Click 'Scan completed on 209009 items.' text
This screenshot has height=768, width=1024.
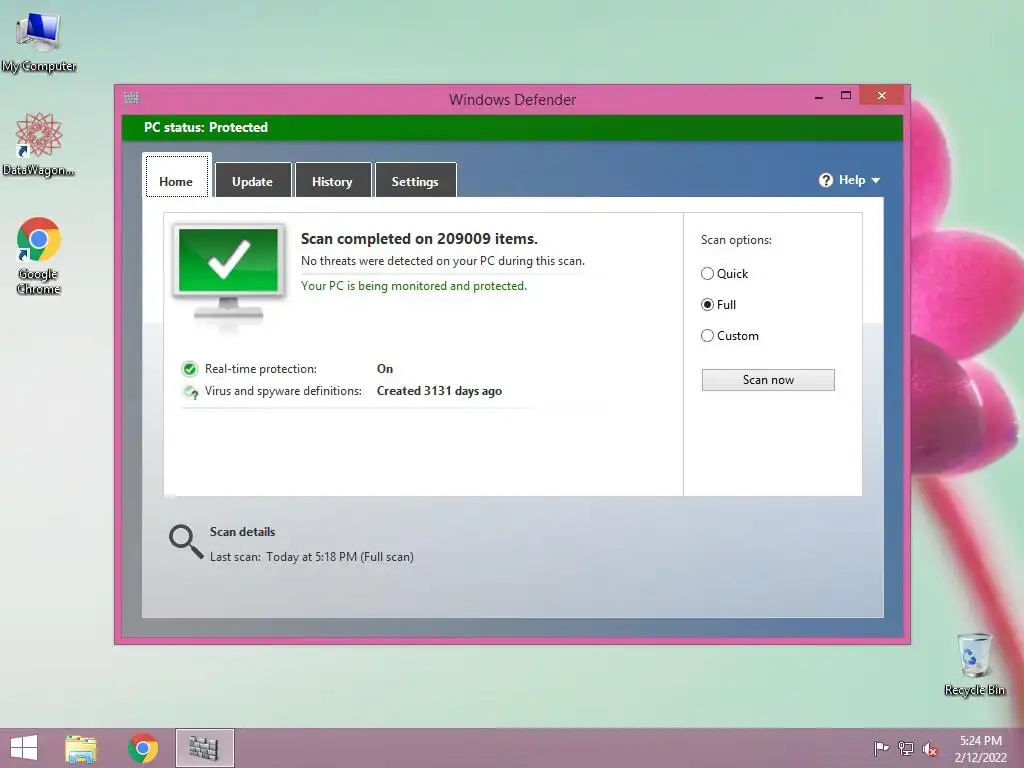[x=419, y=239]
